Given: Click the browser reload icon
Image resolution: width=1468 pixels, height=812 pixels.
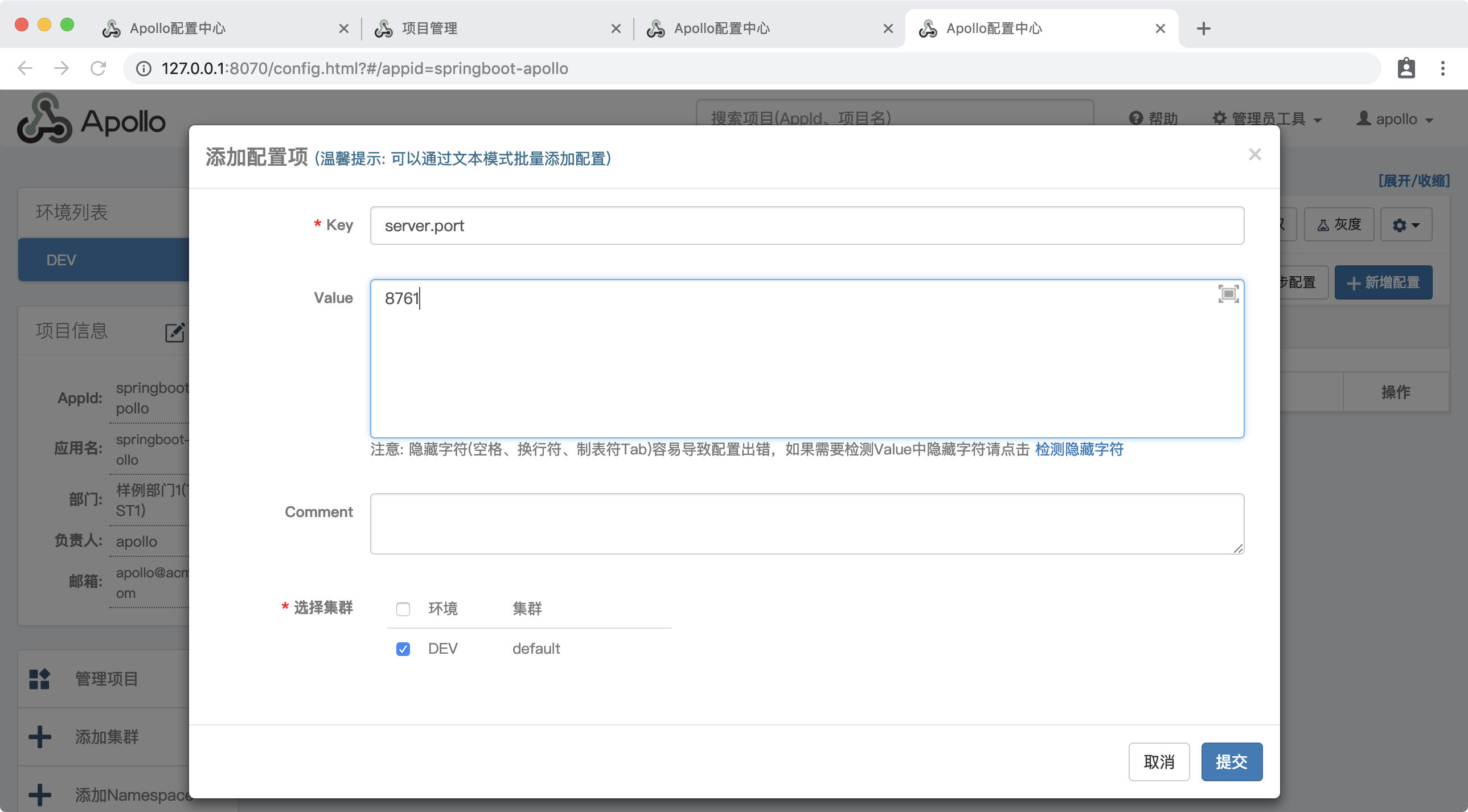Looking at the screenshot, I should tap(98, 68).
